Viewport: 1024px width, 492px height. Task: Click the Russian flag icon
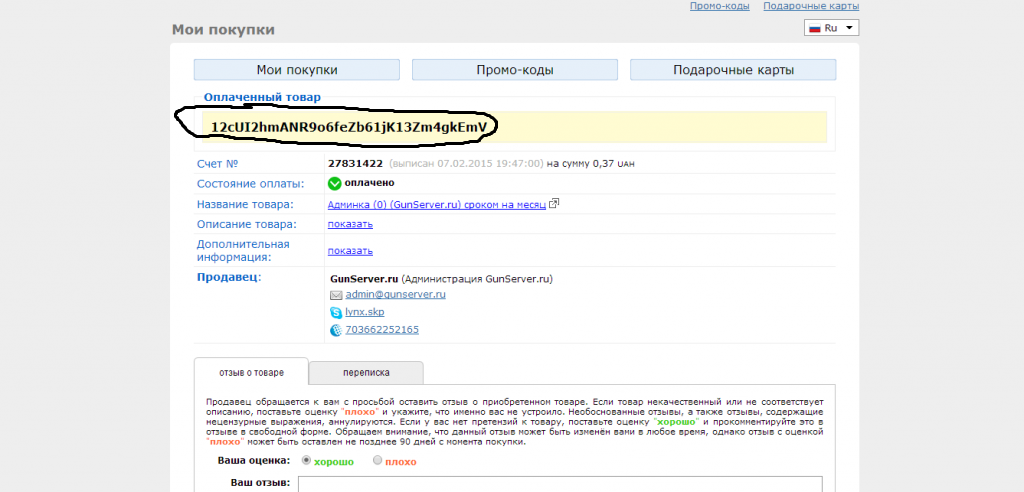[x=814, y=28]
